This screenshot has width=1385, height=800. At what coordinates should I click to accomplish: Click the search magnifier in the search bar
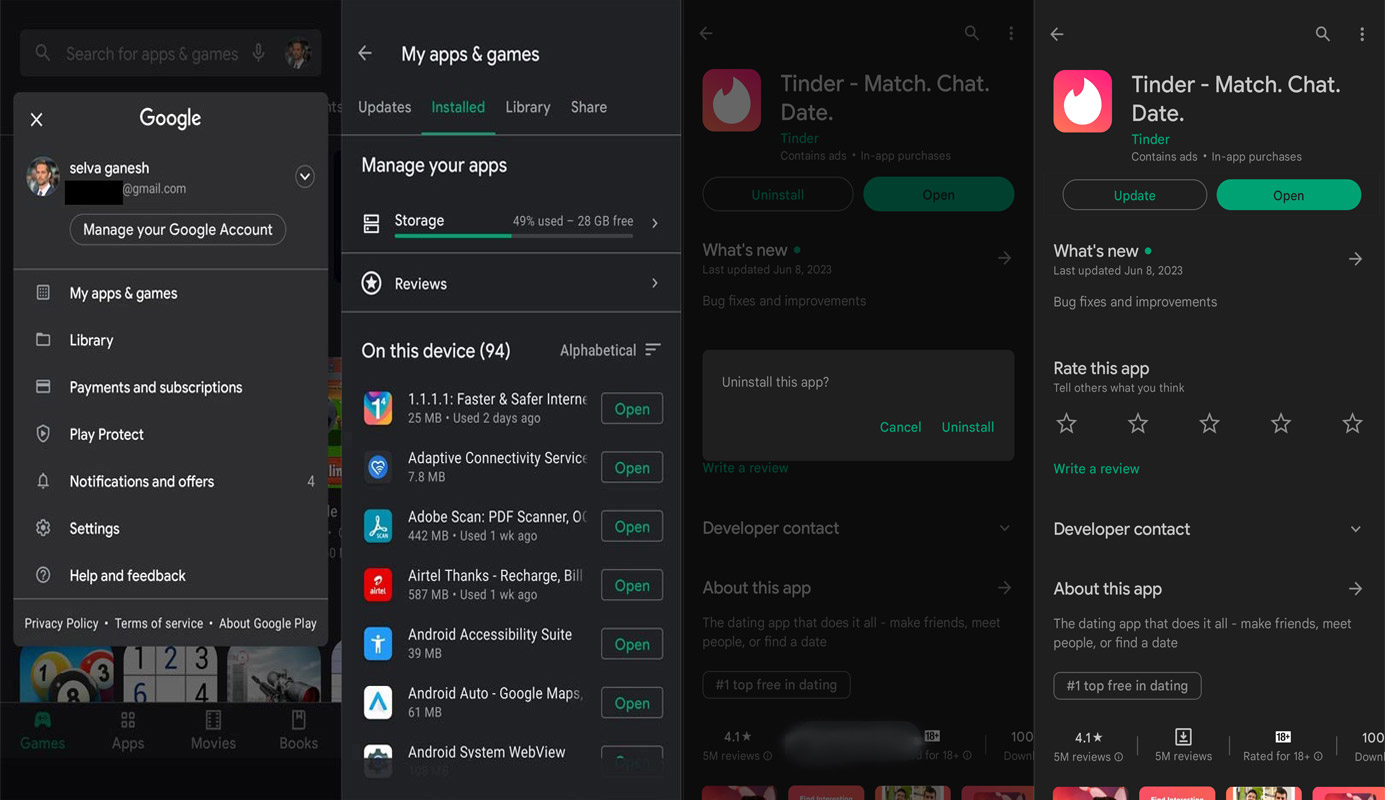tap(43, 53)
